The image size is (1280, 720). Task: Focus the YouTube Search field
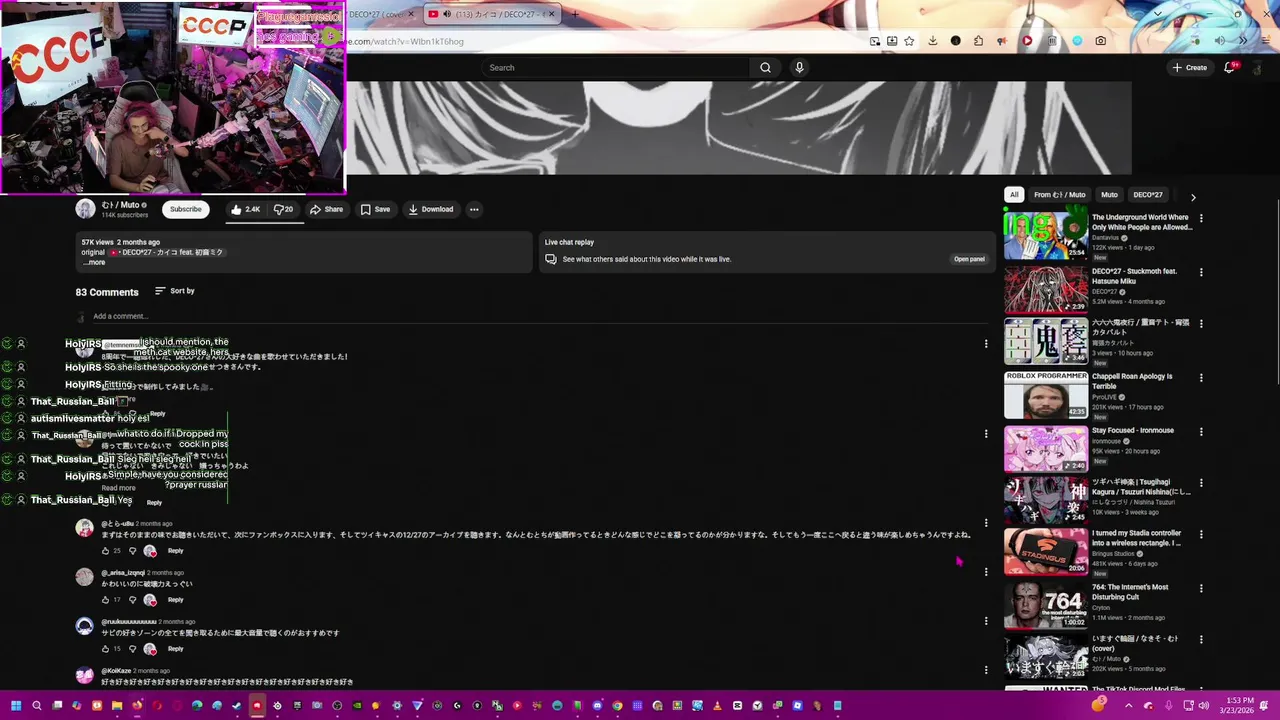(x=615, y=67)
